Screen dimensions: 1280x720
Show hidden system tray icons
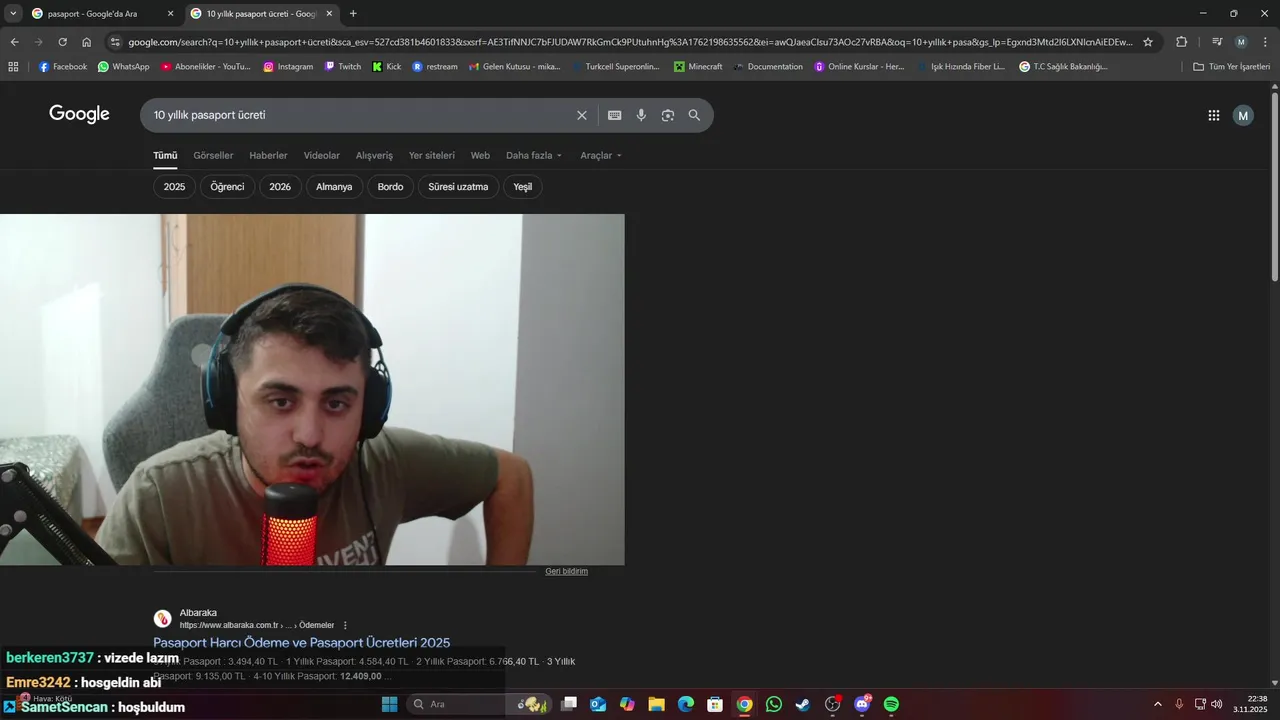point(1158,704)
